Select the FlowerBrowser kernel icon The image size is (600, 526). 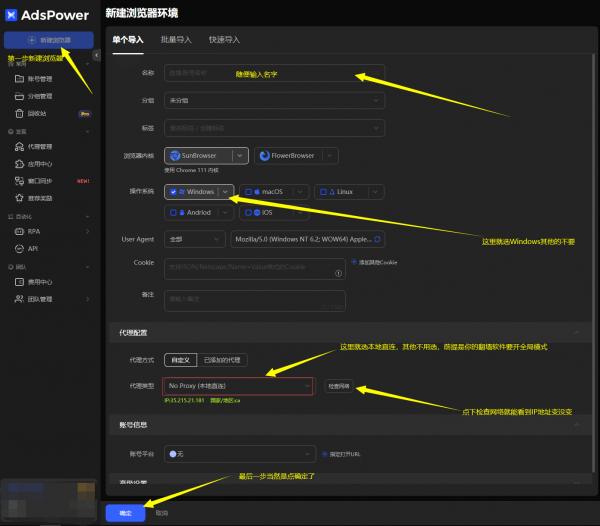262,156
